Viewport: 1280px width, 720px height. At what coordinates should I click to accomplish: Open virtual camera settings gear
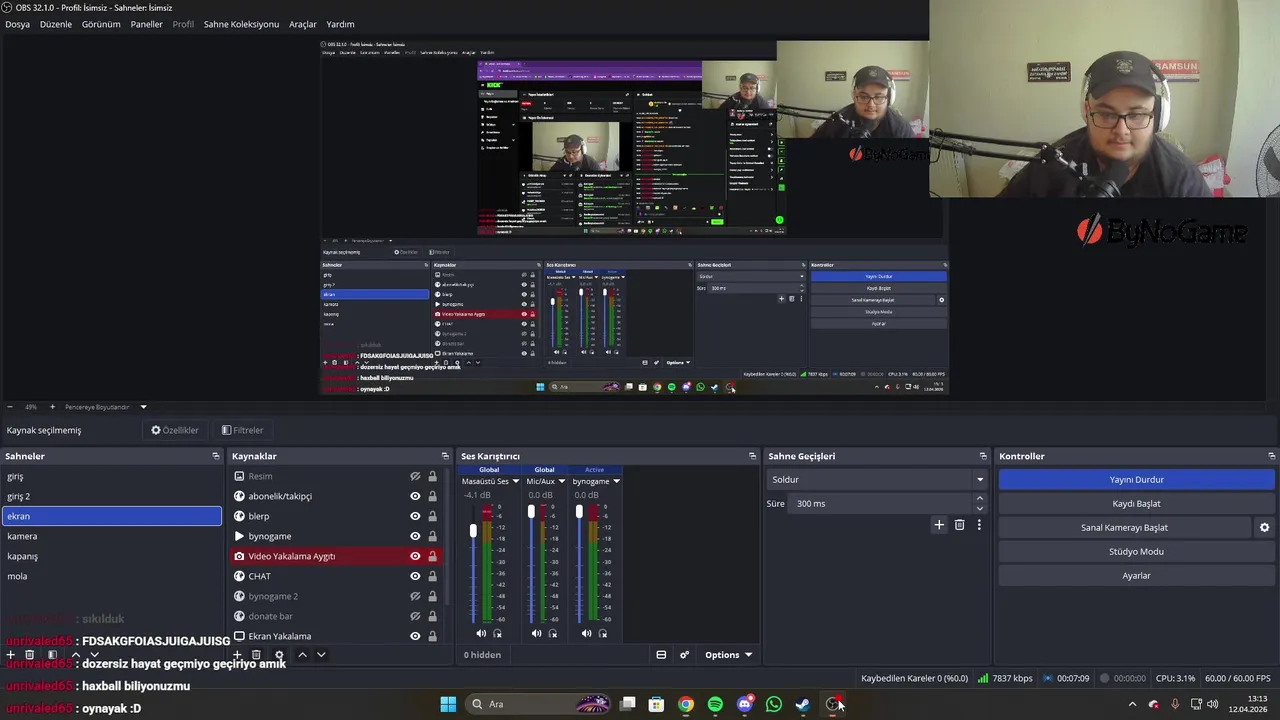click(x=1264, y=527)
